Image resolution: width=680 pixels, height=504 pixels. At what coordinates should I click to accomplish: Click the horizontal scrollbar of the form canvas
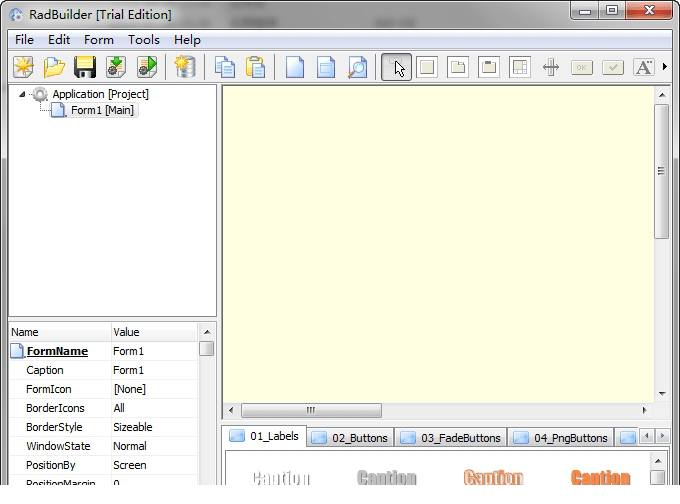coord(311,410)
